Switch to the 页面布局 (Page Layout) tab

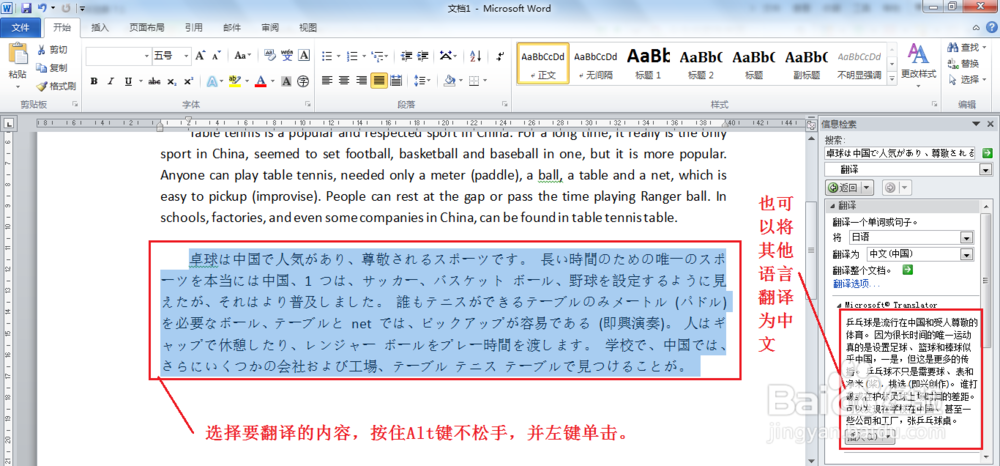[x=147, y=27]
